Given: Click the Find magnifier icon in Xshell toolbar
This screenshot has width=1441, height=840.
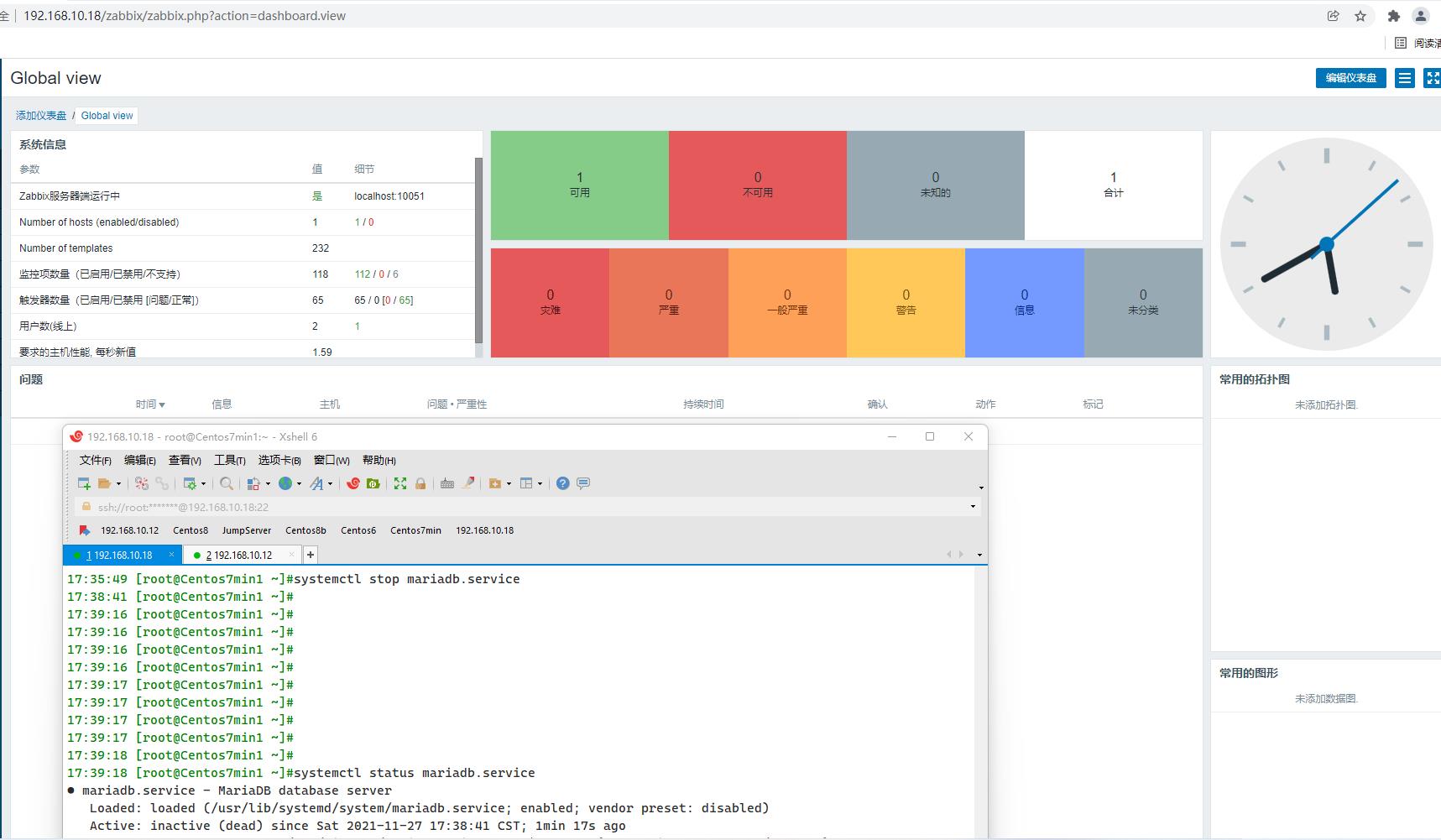Looking at the screenshot, I should pos(227,483).
